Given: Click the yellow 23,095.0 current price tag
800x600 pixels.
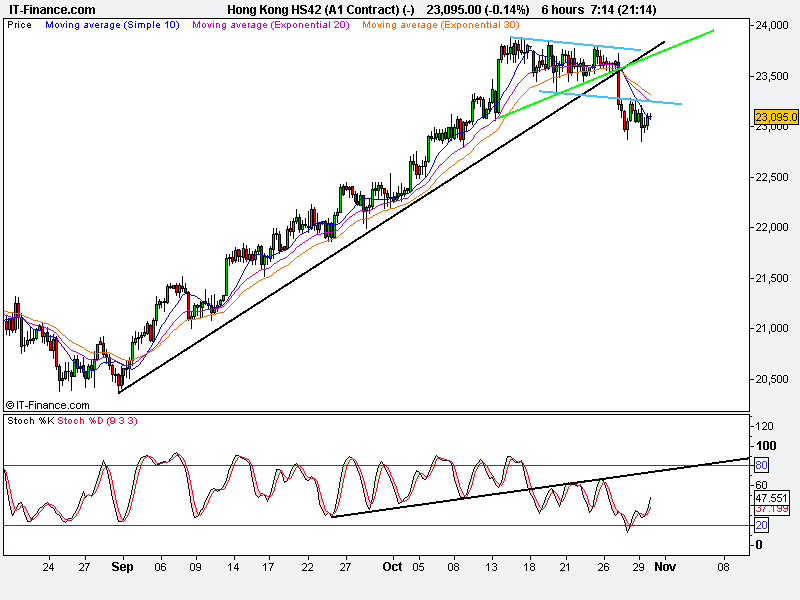Looking at the screenshot, I should click(776, 117).
